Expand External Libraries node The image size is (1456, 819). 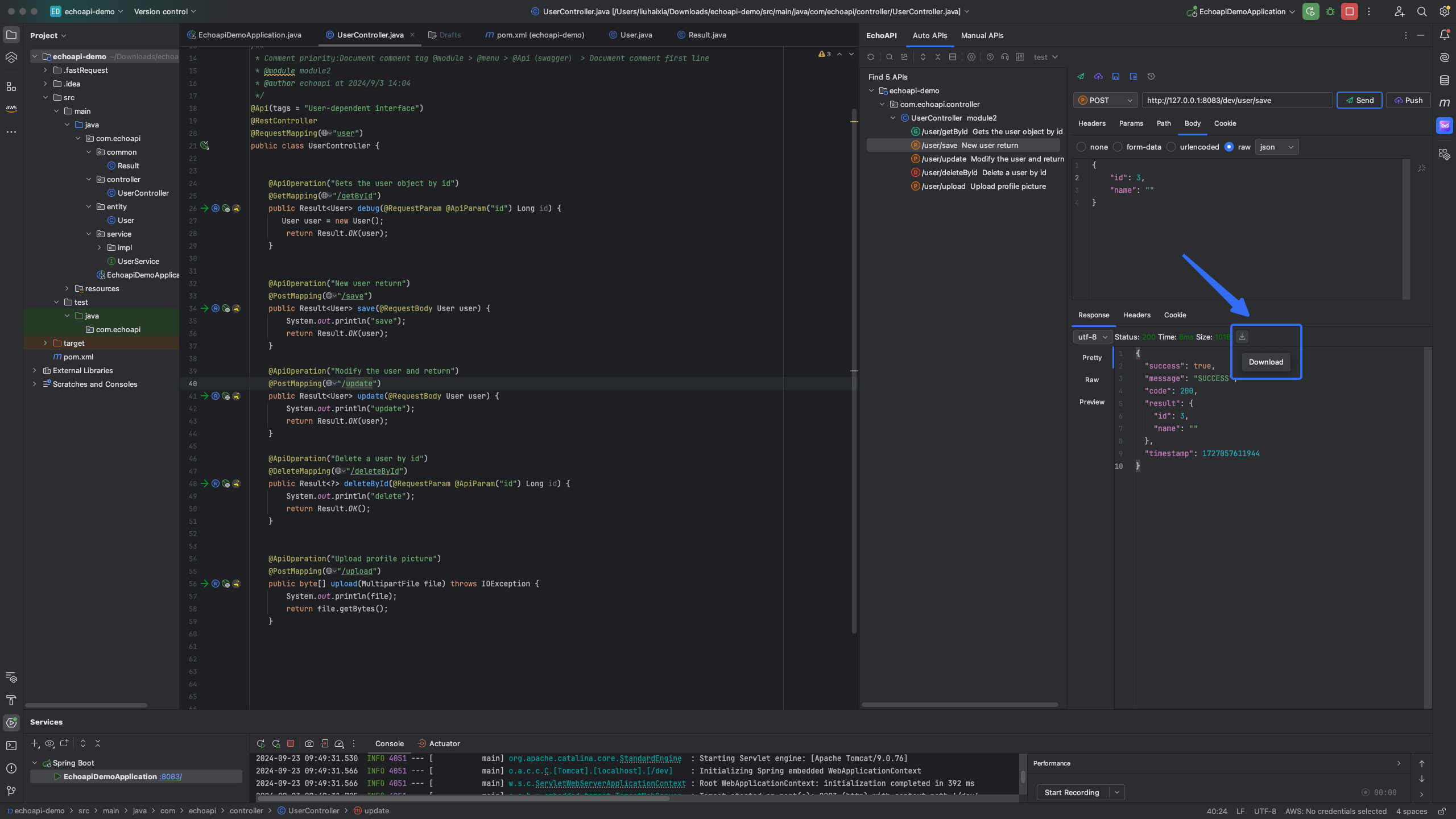pyautogui.click(x=35, y=370)
